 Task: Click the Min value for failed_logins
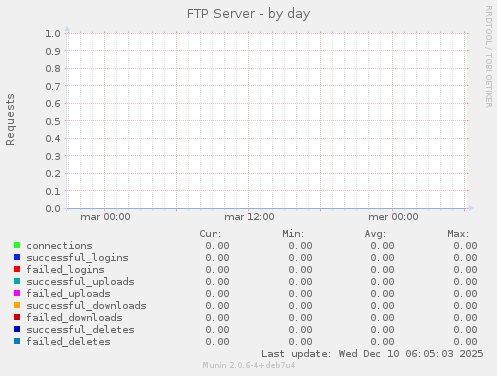click(300, 270)
